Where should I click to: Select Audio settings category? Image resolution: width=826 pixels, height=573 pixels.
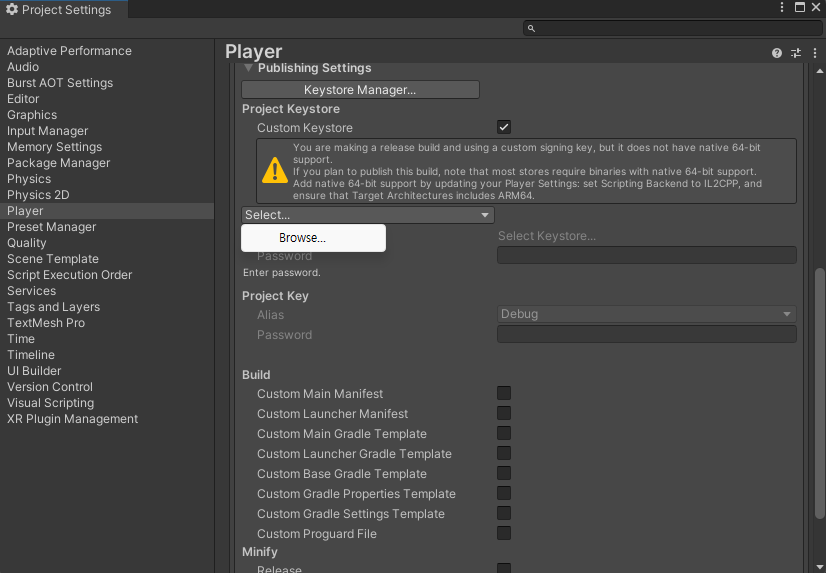click(23, 67)
